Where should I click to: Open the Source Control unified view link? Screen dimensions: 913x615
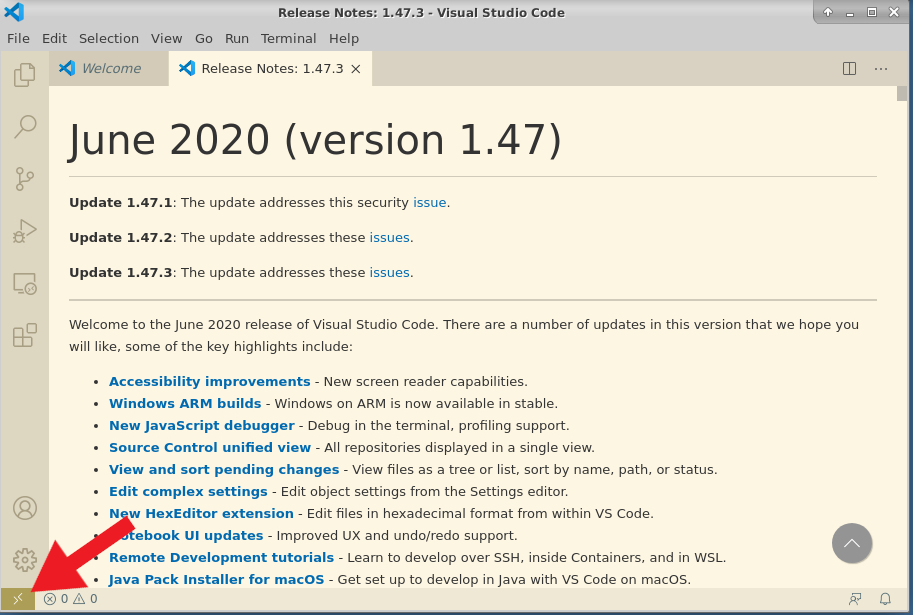pos(210,448)
